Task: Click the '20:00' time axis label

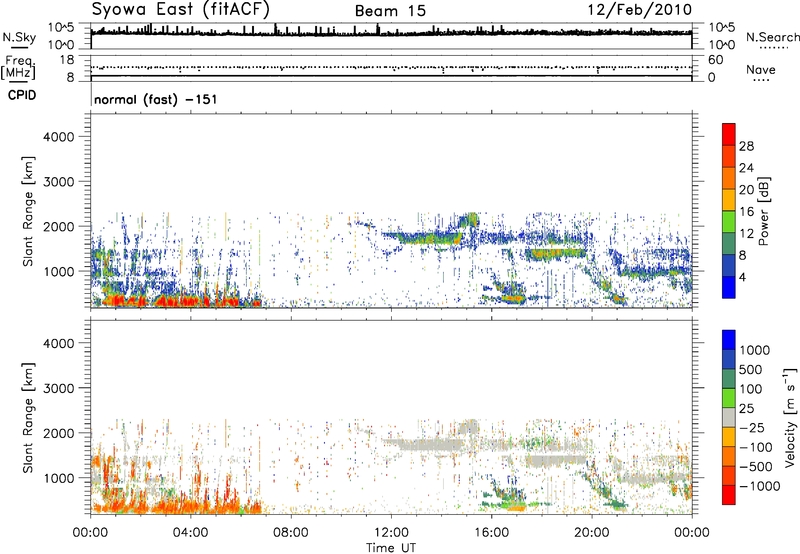Action: point(592,533)
